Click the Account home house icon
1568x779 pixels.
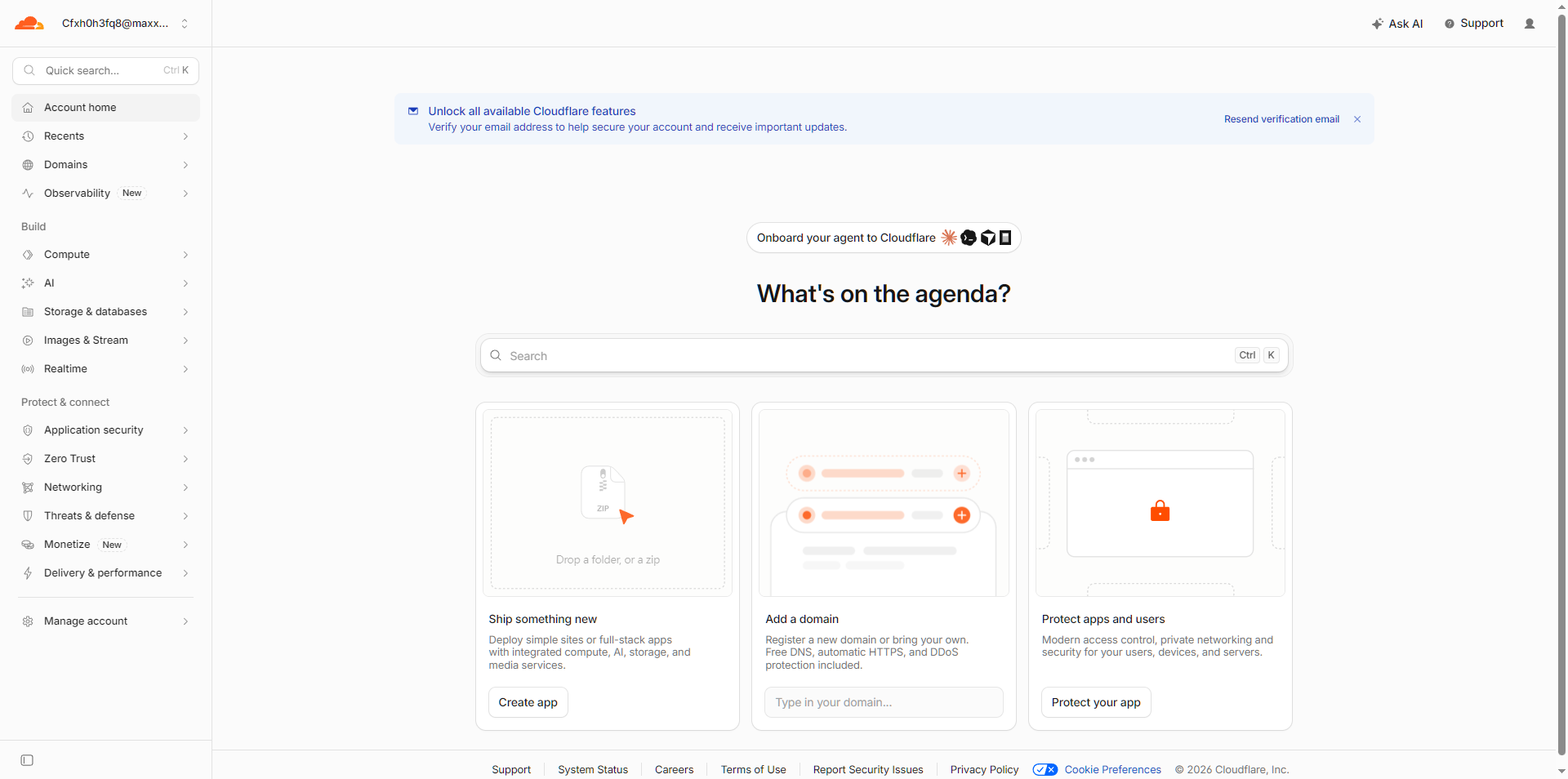(x=28, y=108)
